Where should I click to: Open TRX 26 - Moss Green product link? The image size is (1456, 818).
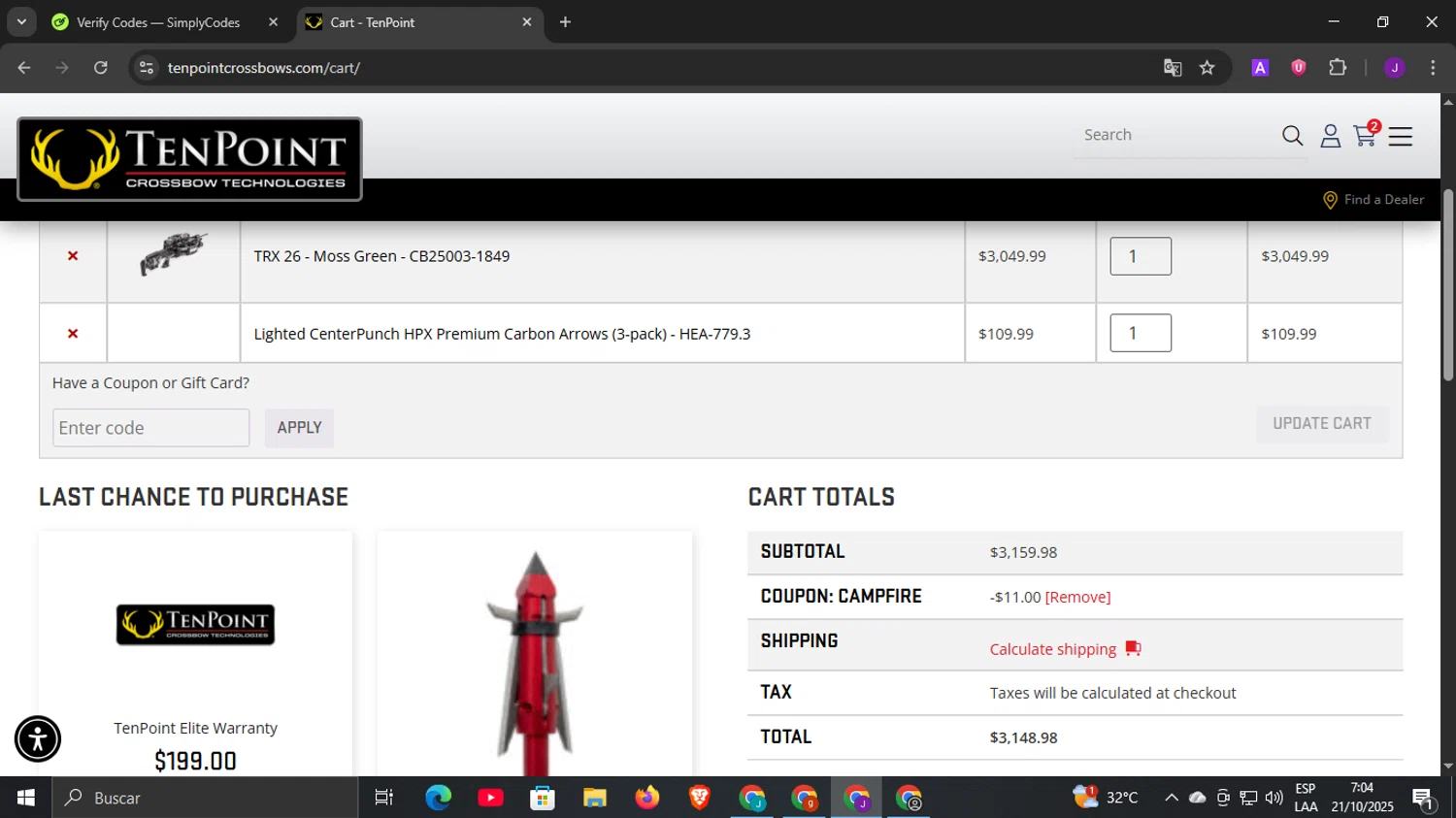[x=381, y=256]
